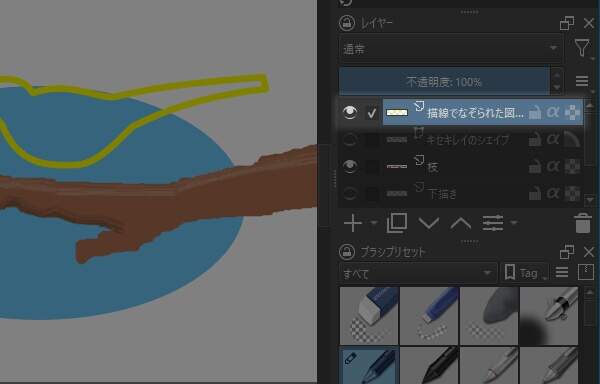The height and width of the screenshot is (384, 600).
Task: Click the arc icon on セキレイのシェイプ layer
Action: click(572, 140)
